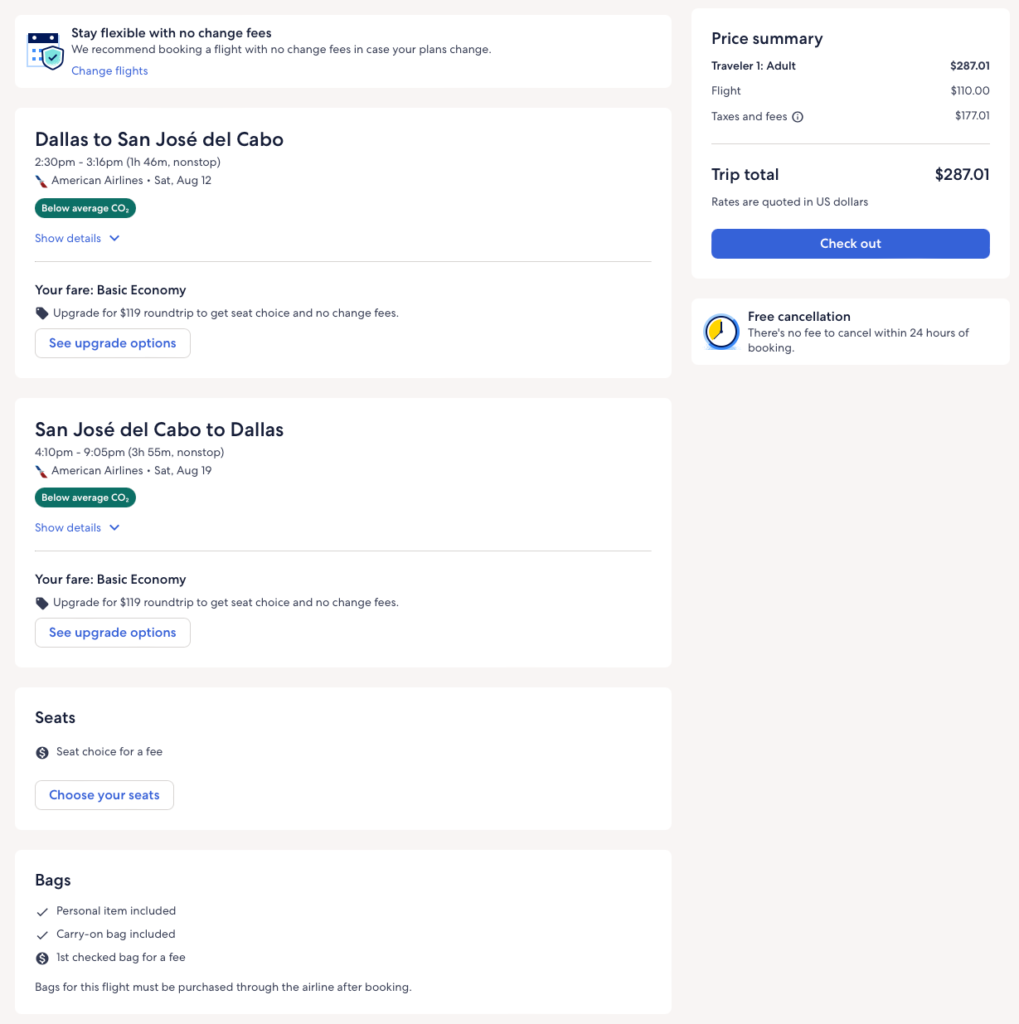Click the calendar shield flexible booking icon
1019x1024 pixels.
(46, 51)
